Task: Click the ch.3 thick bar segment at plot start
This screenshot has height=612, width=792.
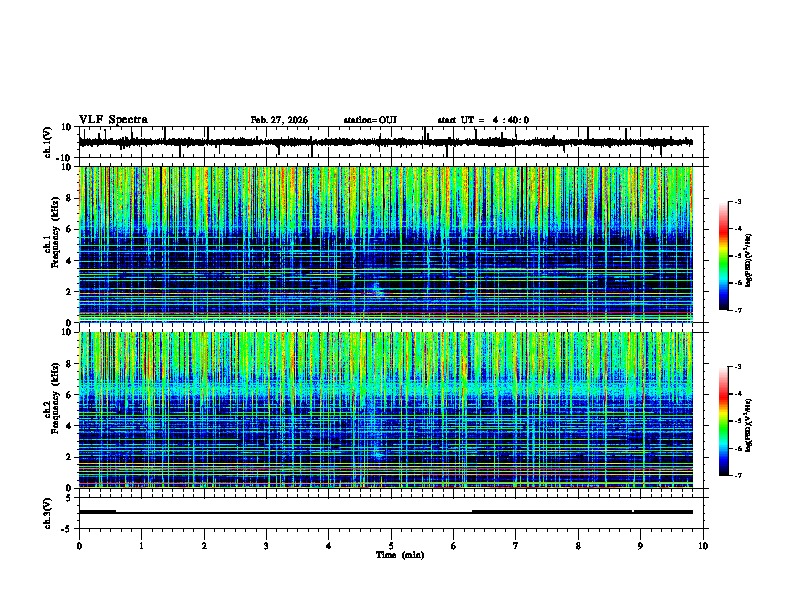Action: [97, 512]
